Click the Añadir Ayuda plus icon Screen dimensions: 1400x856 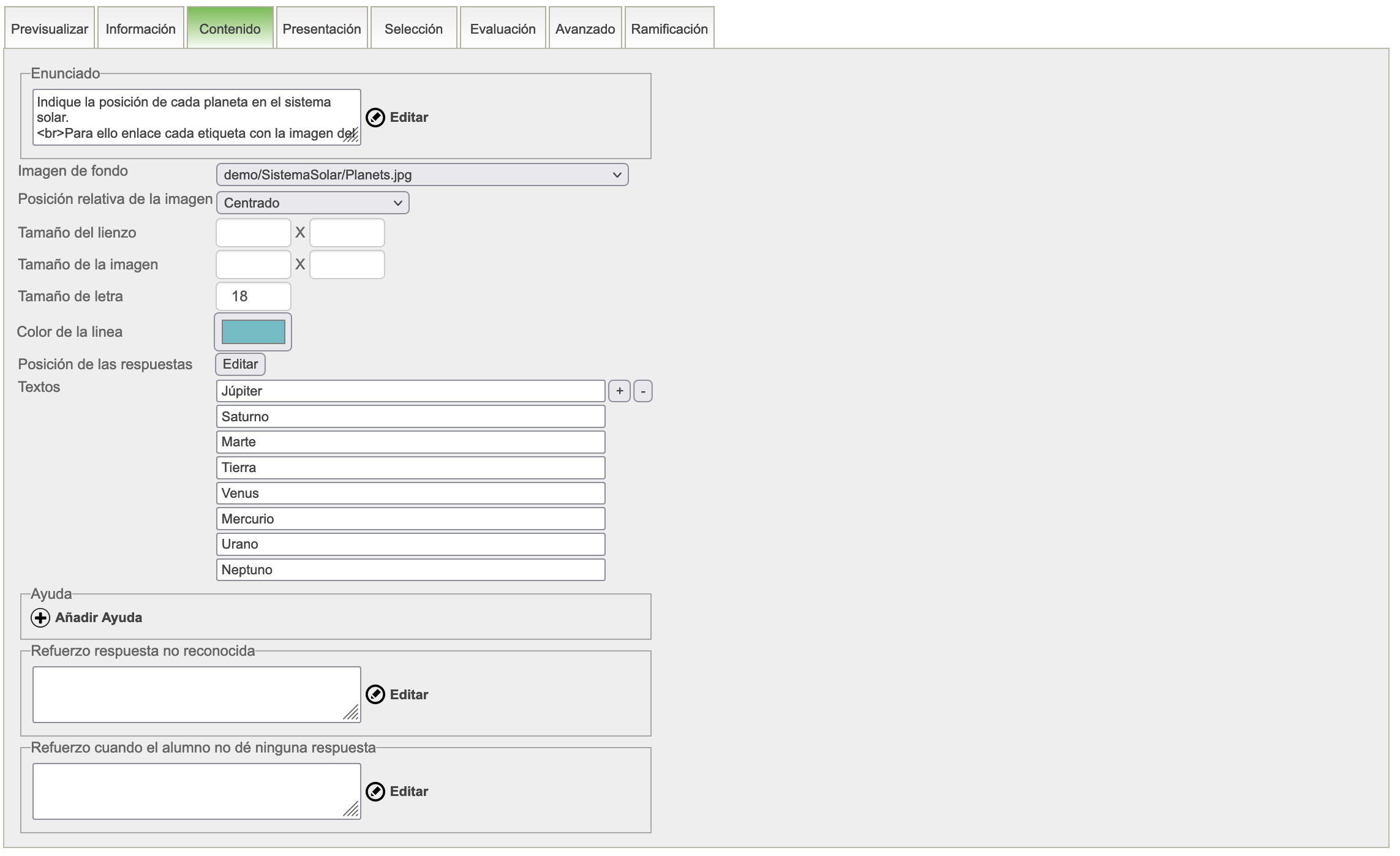click(40, 618)
